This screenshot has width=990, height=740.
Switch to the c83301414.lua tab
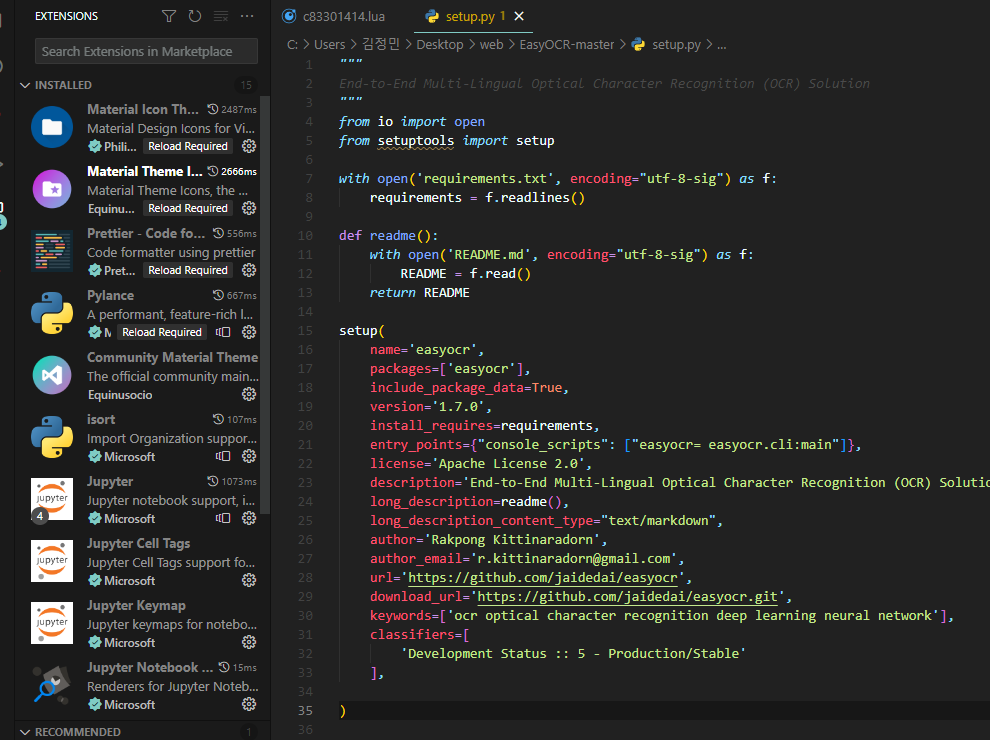tap(343, 17)
